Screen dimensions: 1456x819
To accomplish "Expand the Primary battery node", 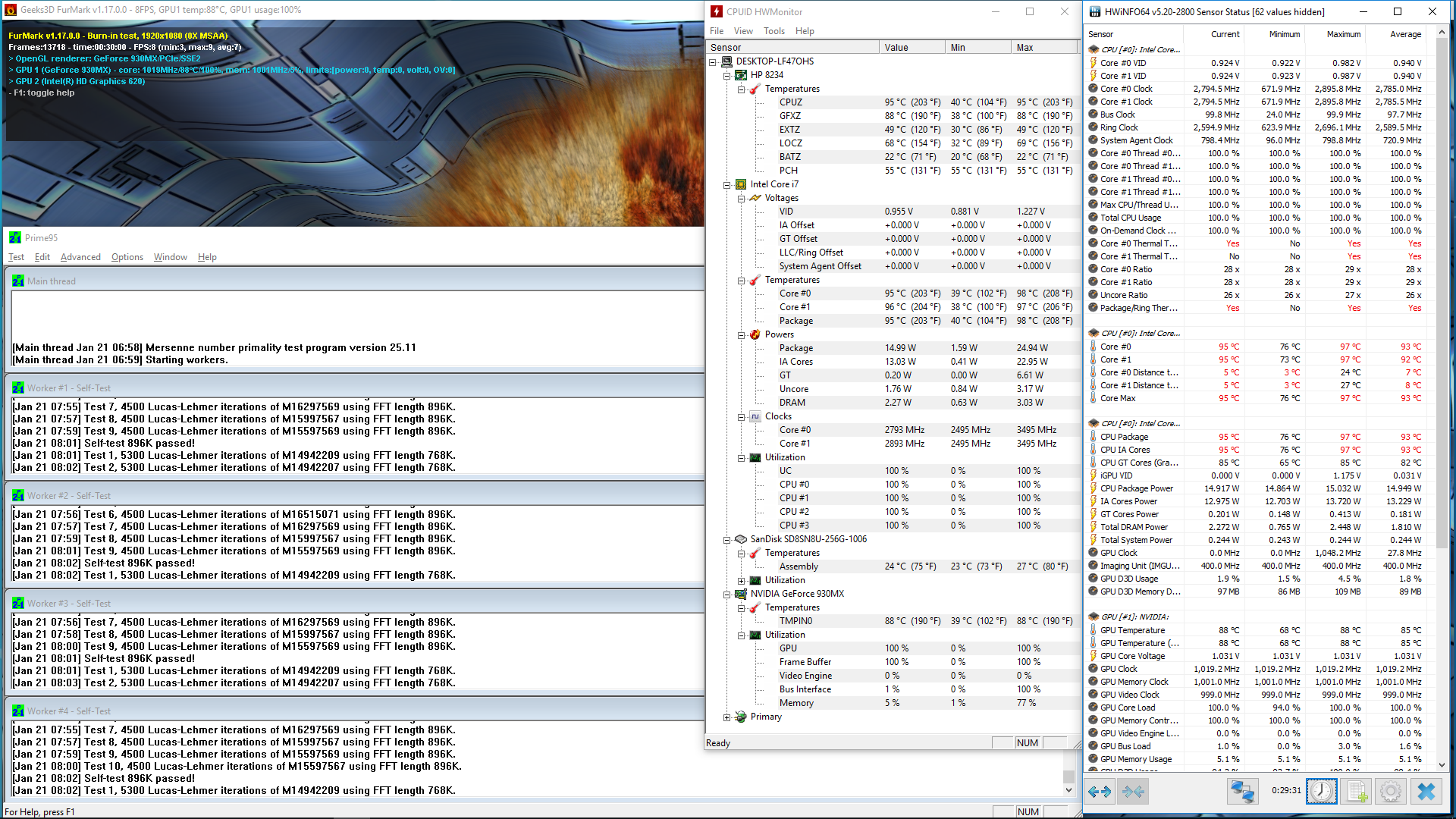I will click(x=726, y=717).
